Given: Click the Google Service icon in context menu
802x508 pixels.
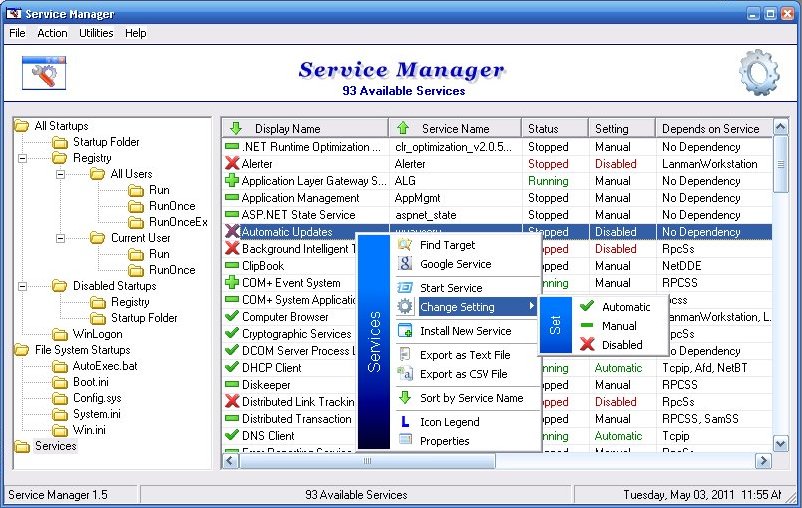Looking at the screenshot, I should pos(405,264).
